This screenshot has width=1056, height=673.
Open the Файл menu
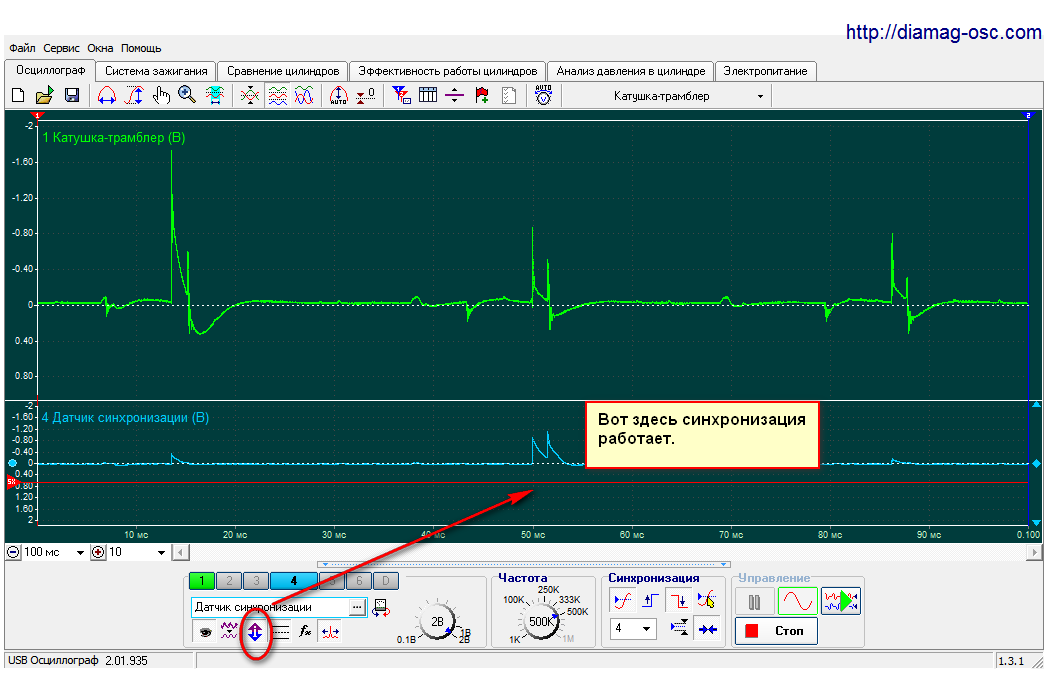[x=22, y=49]
